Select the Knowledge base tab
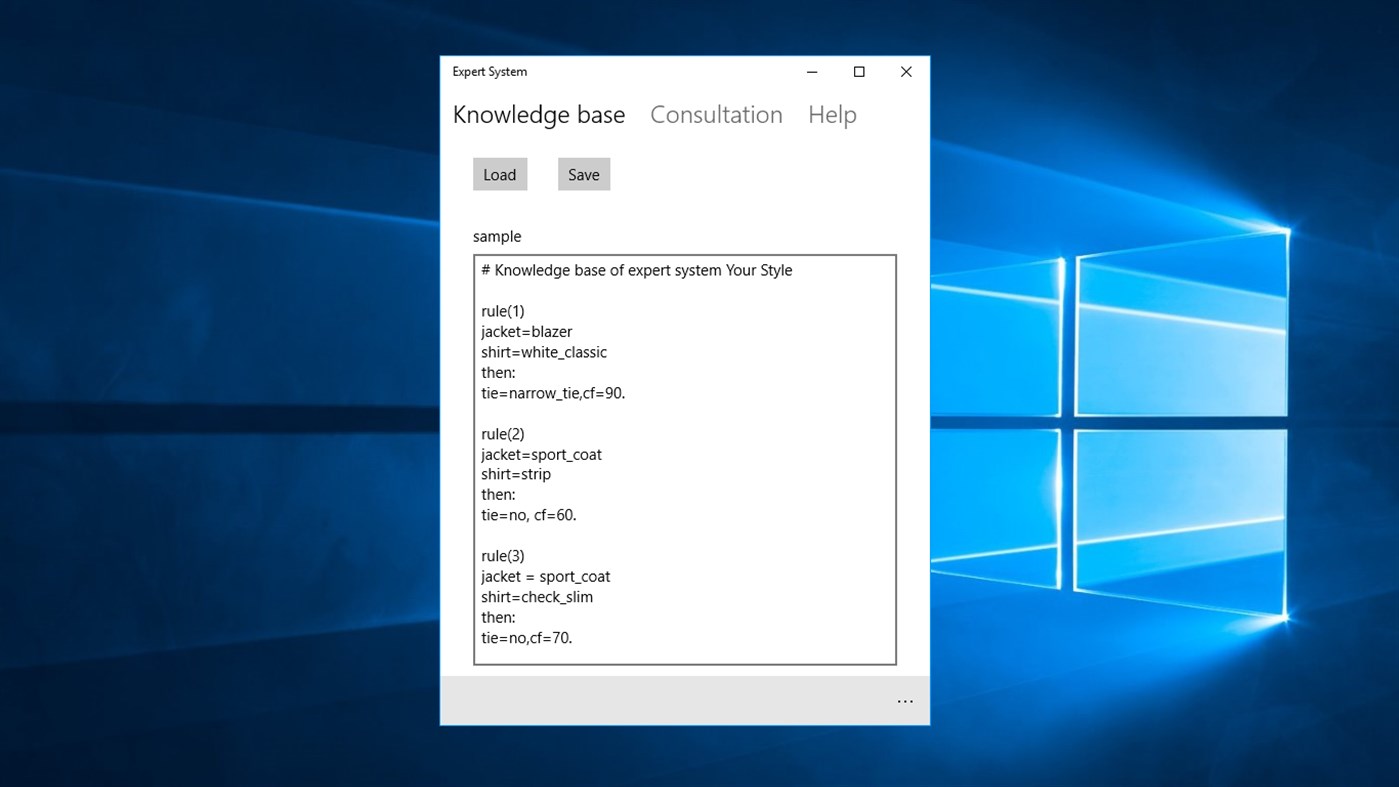 [538, 114]
